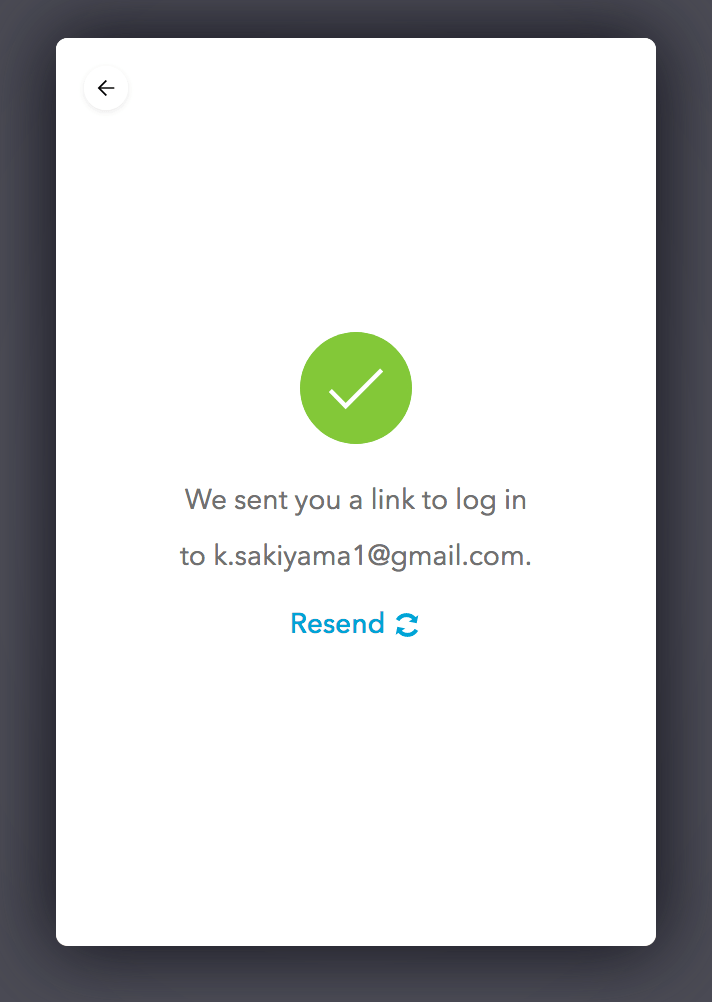
Task: Click the "to" before the email address
Action: click(x=192, y=557)
